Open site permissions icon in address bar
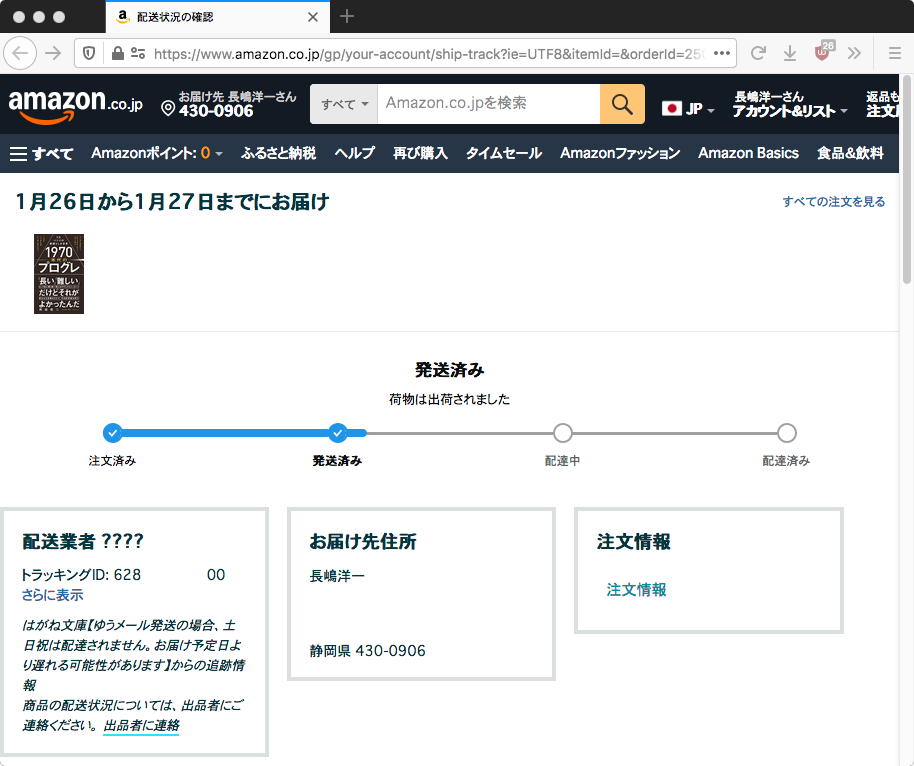The width and height of the screenshot is (914, 766). pyautogui.click(x=138, y=54)
